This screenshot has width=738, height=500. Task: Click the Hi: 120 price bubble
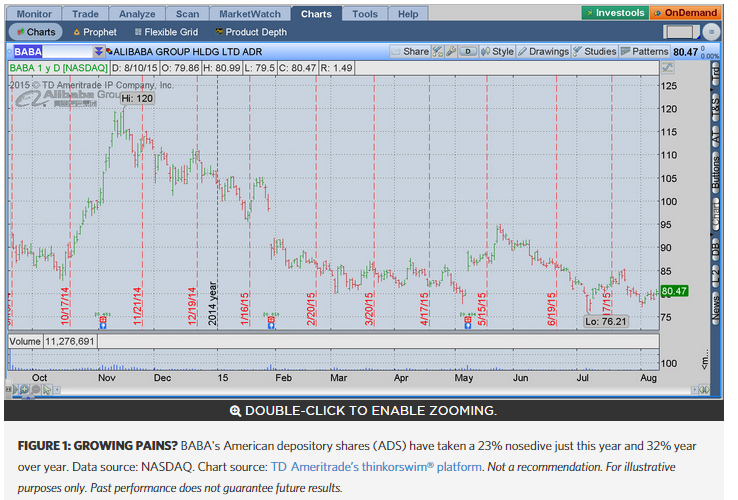click(137, 98)
